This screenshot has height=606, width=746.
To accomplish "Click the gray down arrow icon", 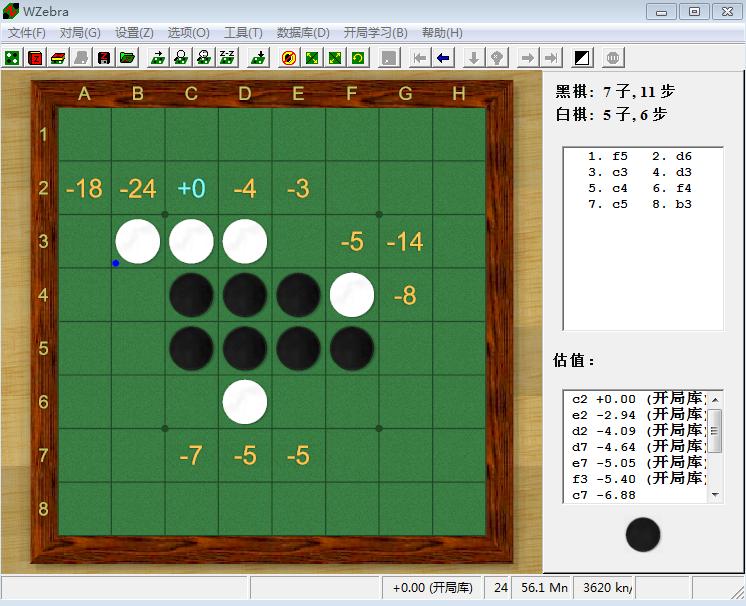I will [x=474, y=58].
